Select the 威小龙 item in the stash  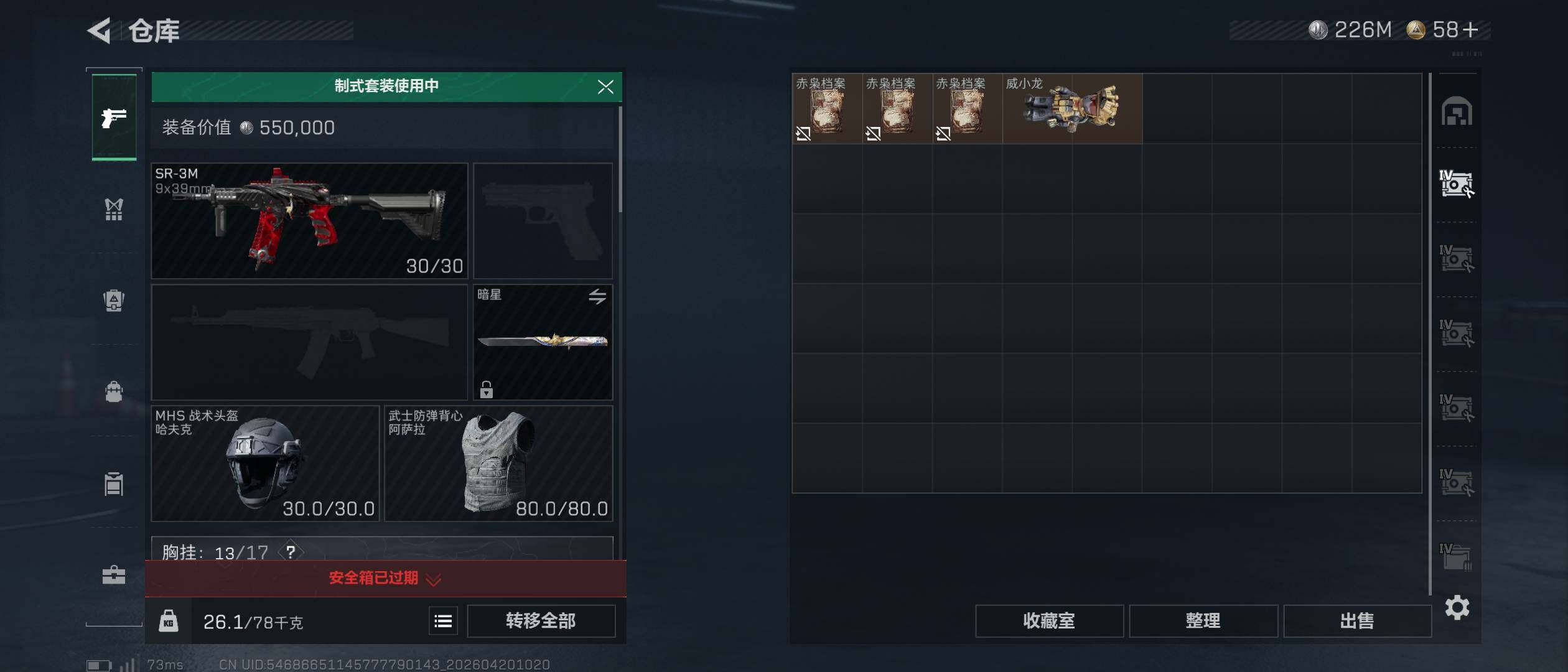pos(1072,109)
